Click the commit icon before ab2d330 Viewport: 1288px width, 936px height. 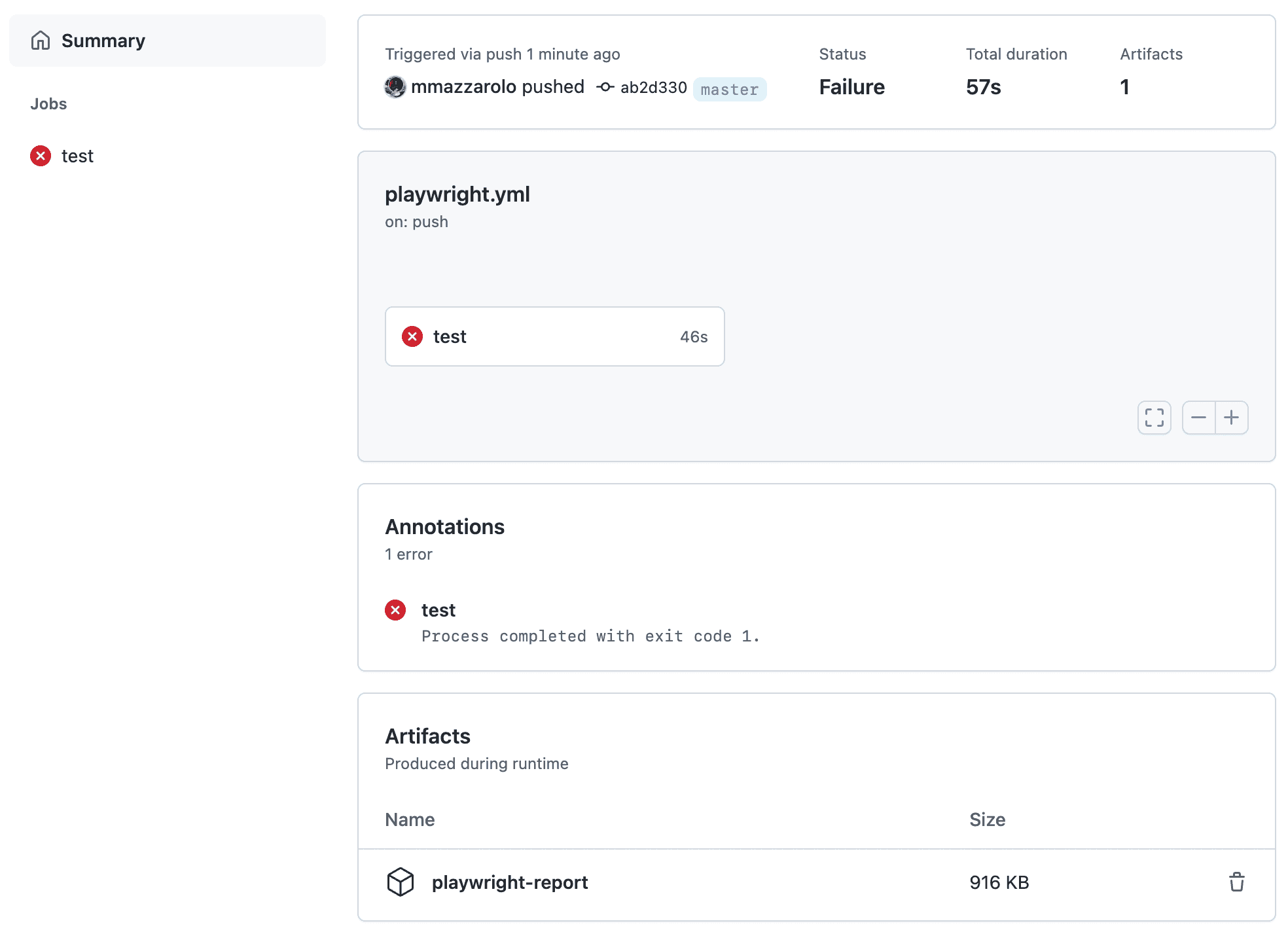(x=605, y=87)
